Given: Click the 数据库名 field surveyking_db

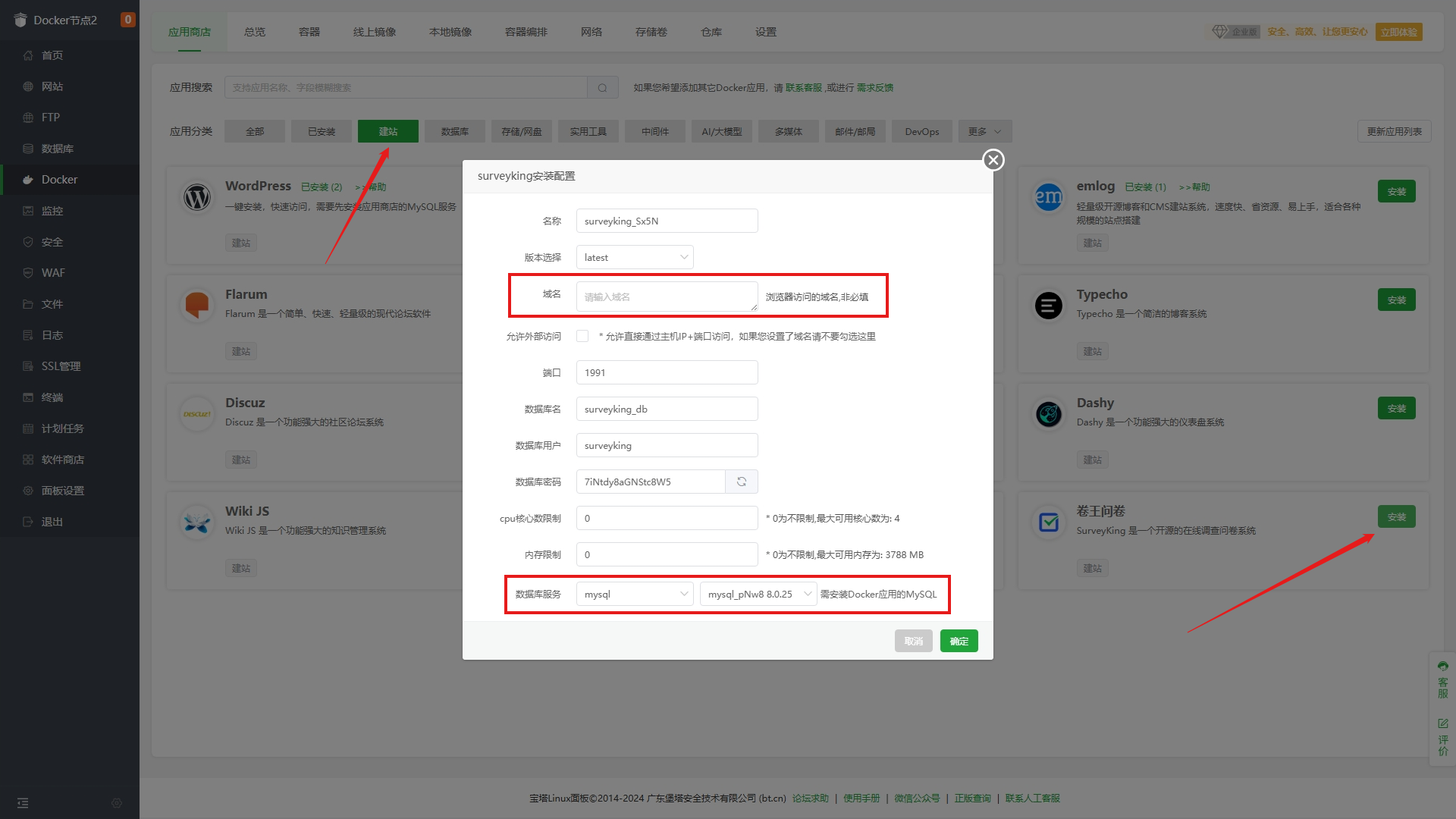Looking at the screenshot, I should pyautogui.click(x=667, y=409).
